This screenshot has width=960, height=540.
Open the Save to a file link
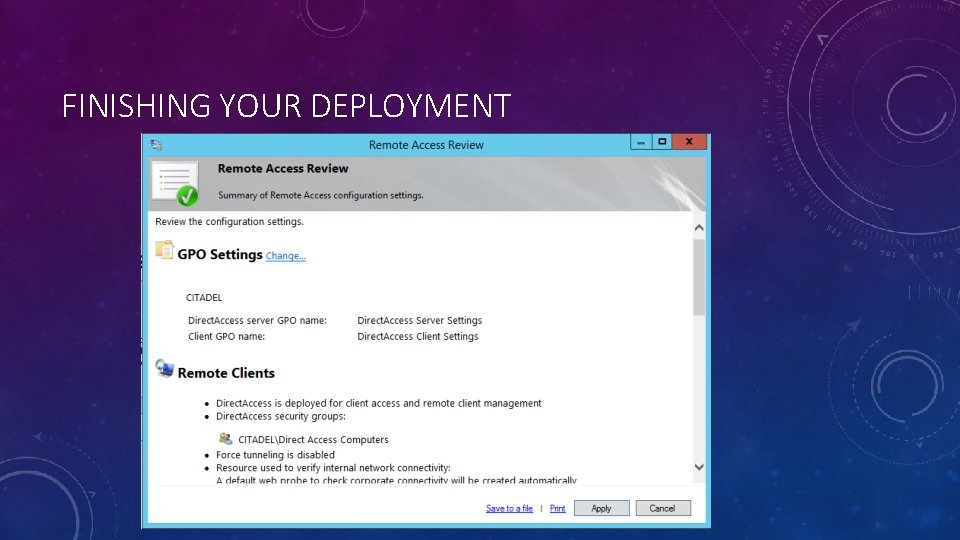[509, 508]
